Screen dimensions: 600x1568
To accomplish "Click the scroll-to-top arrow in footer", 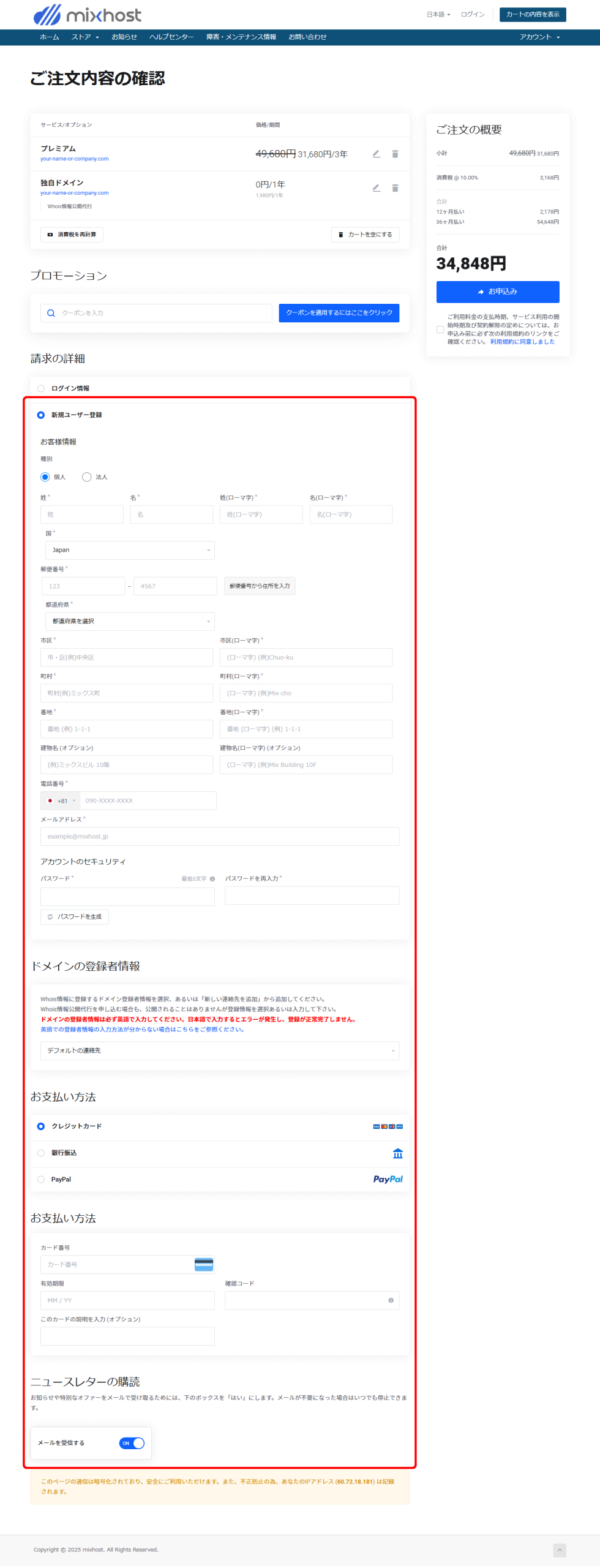I will [x=559, y=1550].
